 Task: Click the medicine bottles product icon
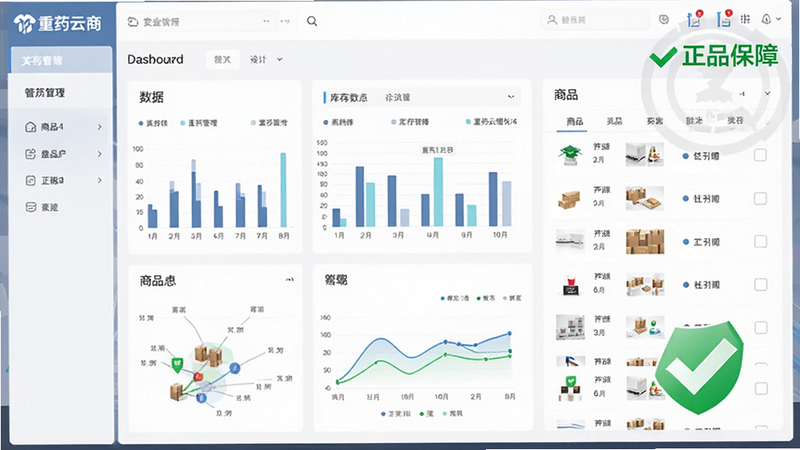pyautogui.click(x=570, y=327)
